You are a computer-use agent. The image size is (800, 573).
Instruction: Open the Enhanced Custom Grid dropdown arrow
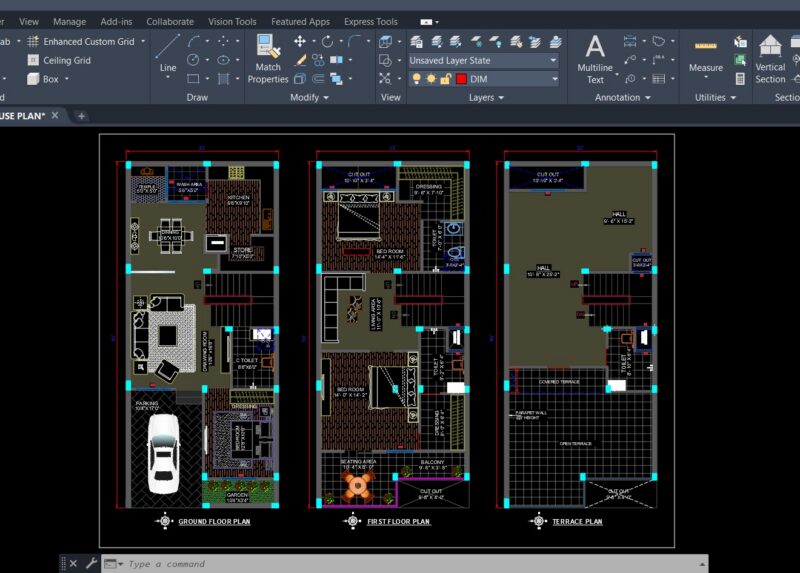coord(143,41)
